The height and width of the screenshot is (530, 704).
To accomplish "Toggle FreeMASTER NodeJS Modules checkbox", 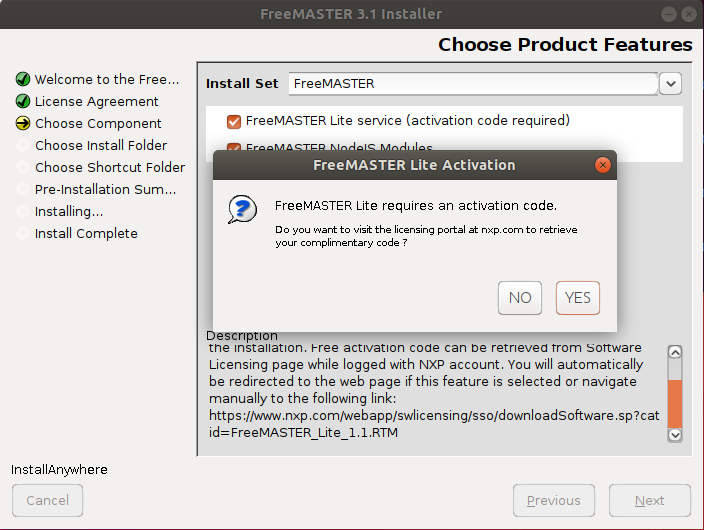I will (x=234, y=147).
